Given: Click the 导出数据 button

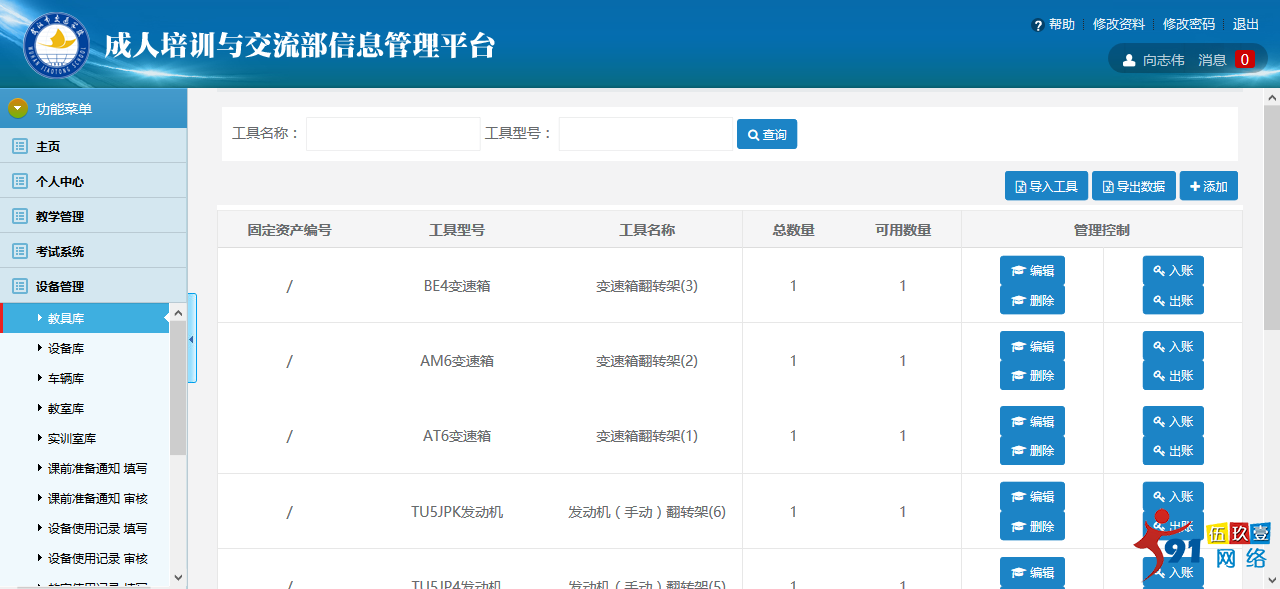Looking at the screenshot, I should (1133, 186).
